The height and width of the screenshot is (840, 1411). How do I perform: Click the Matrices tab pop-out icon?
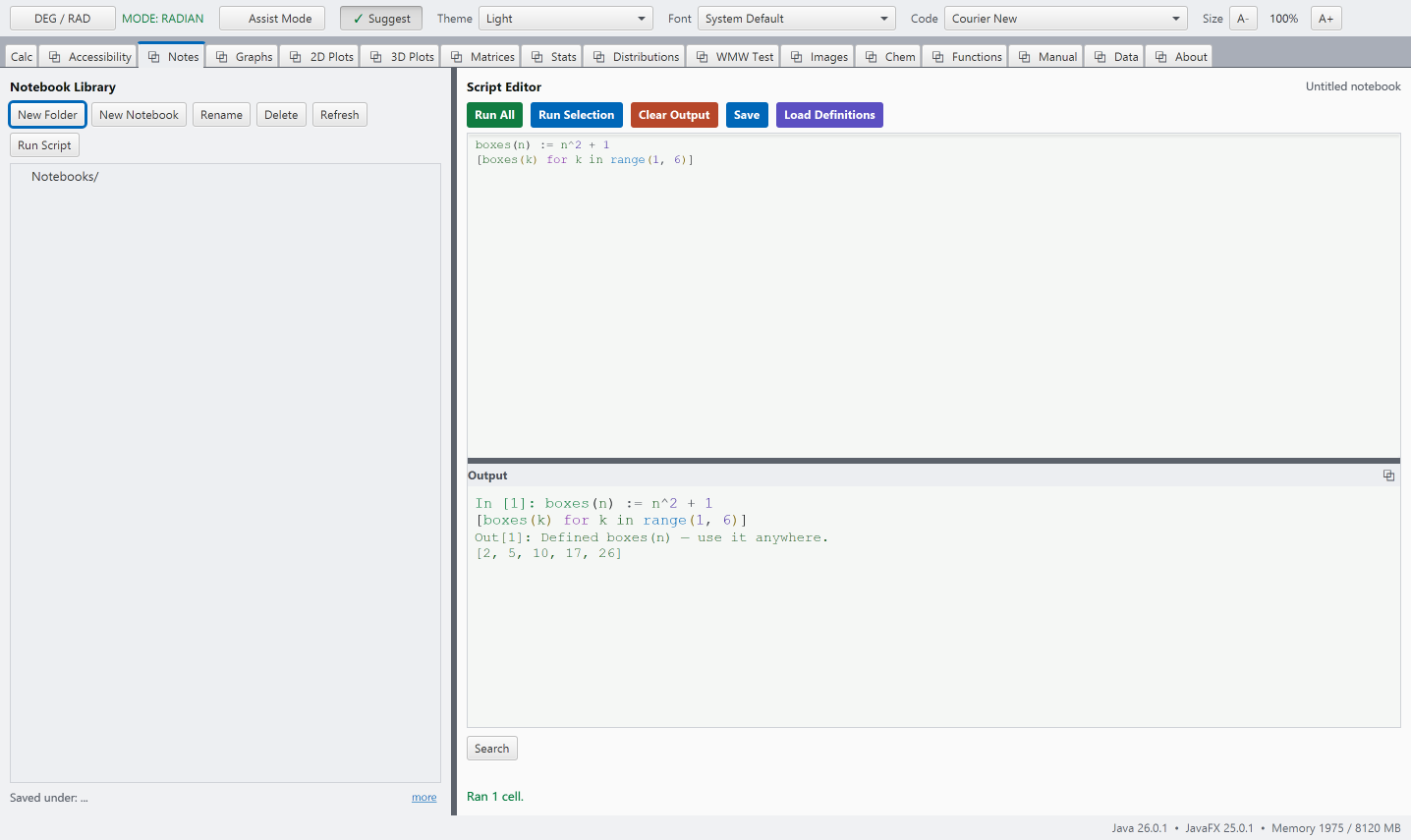point(457,57)
